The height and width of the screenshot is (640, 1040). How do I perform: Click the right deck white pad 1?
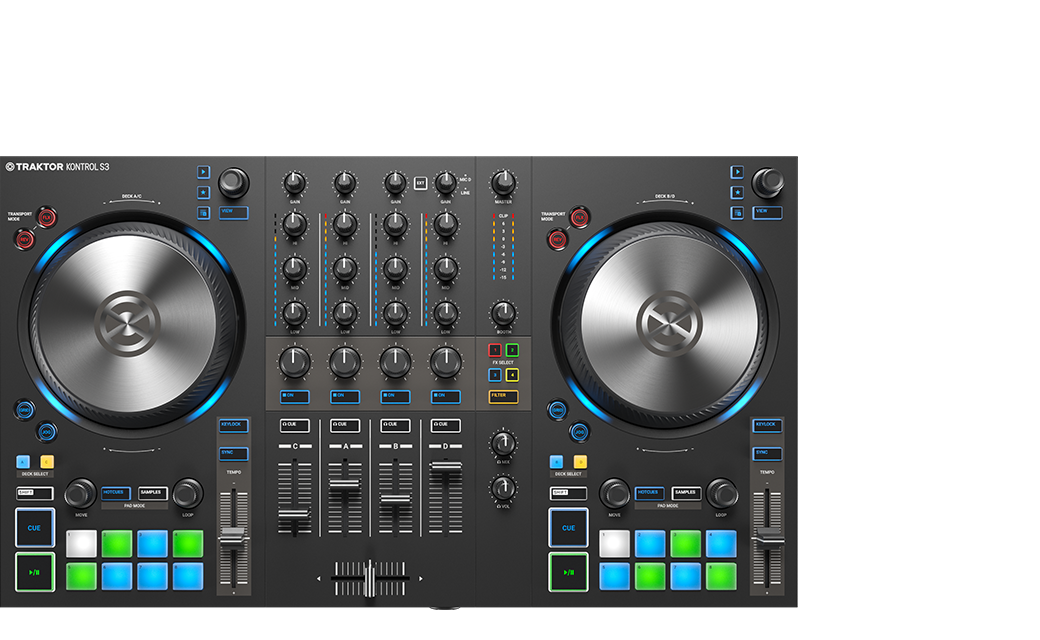point(615,544)
